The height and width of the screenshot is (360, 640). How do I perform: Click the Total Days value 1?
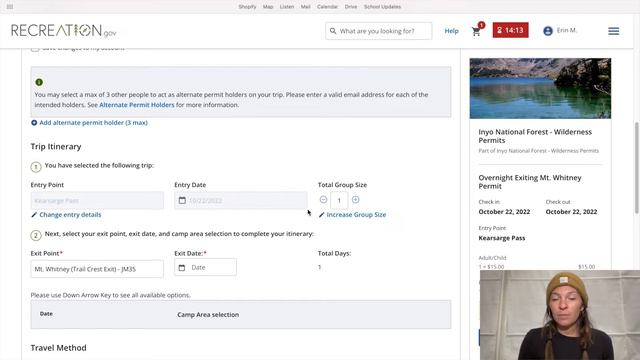pos(320,267)
